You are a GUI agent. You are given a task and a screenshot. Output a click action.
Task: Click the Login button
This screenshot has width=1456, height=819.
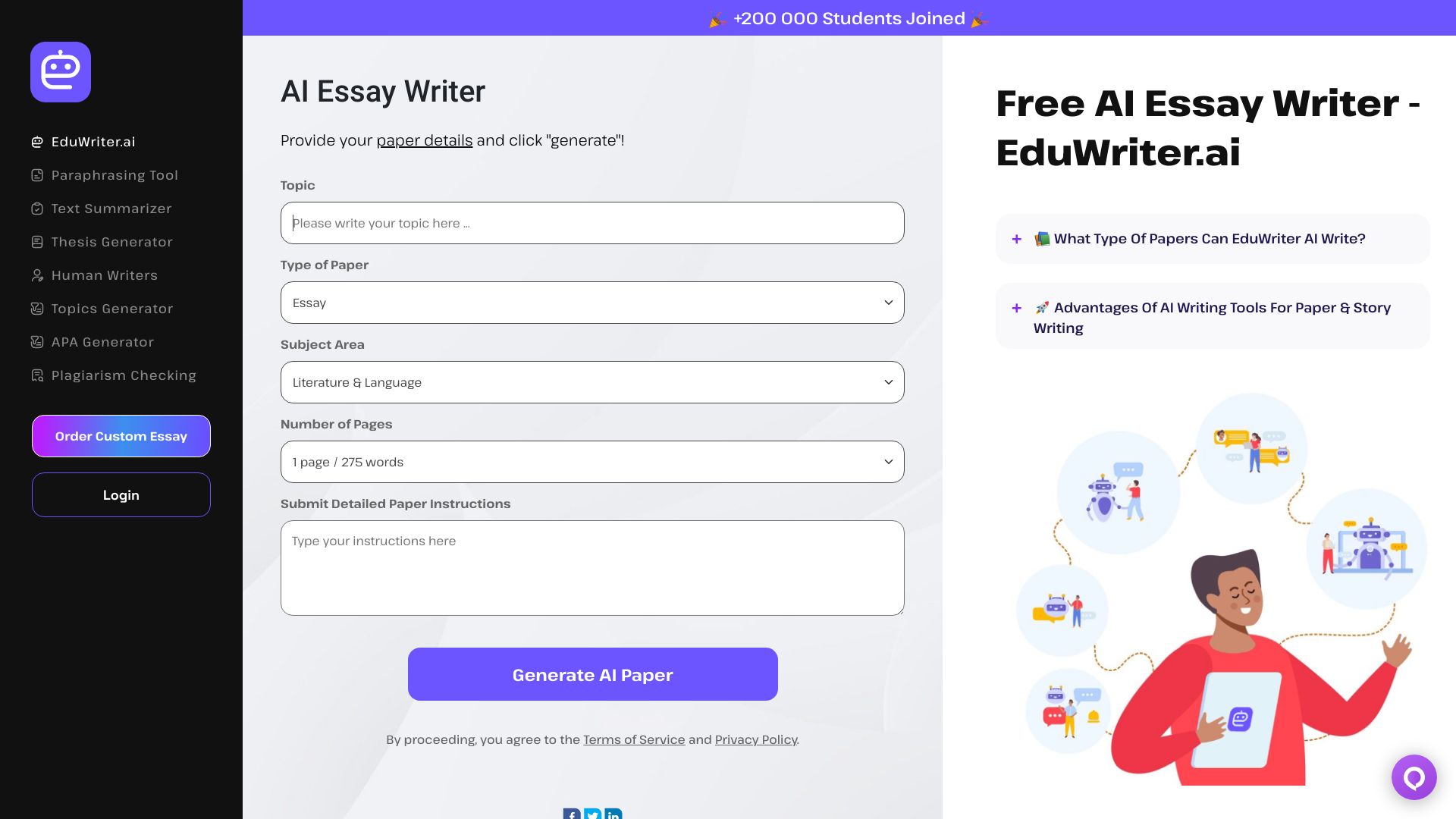coord(120,495)
